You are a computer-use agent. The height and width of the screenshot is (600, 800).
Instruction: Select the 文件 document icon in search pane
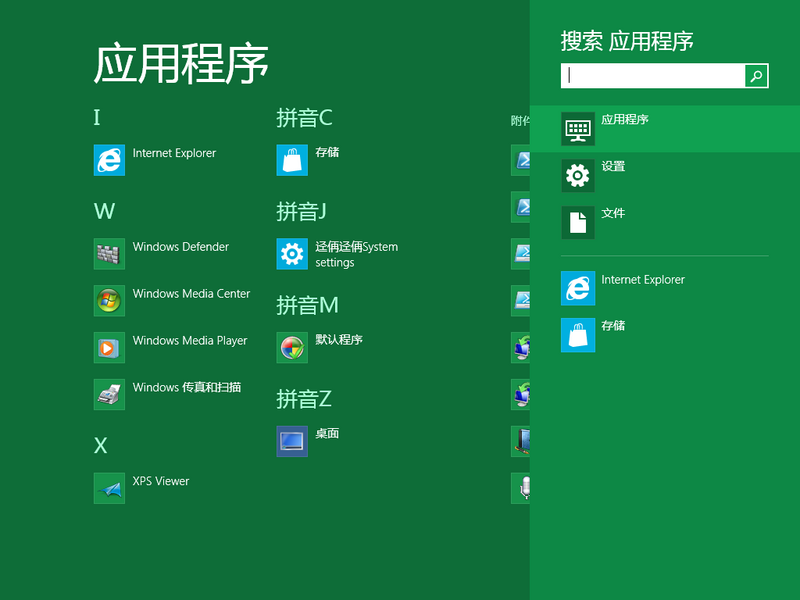click(578, 222)
